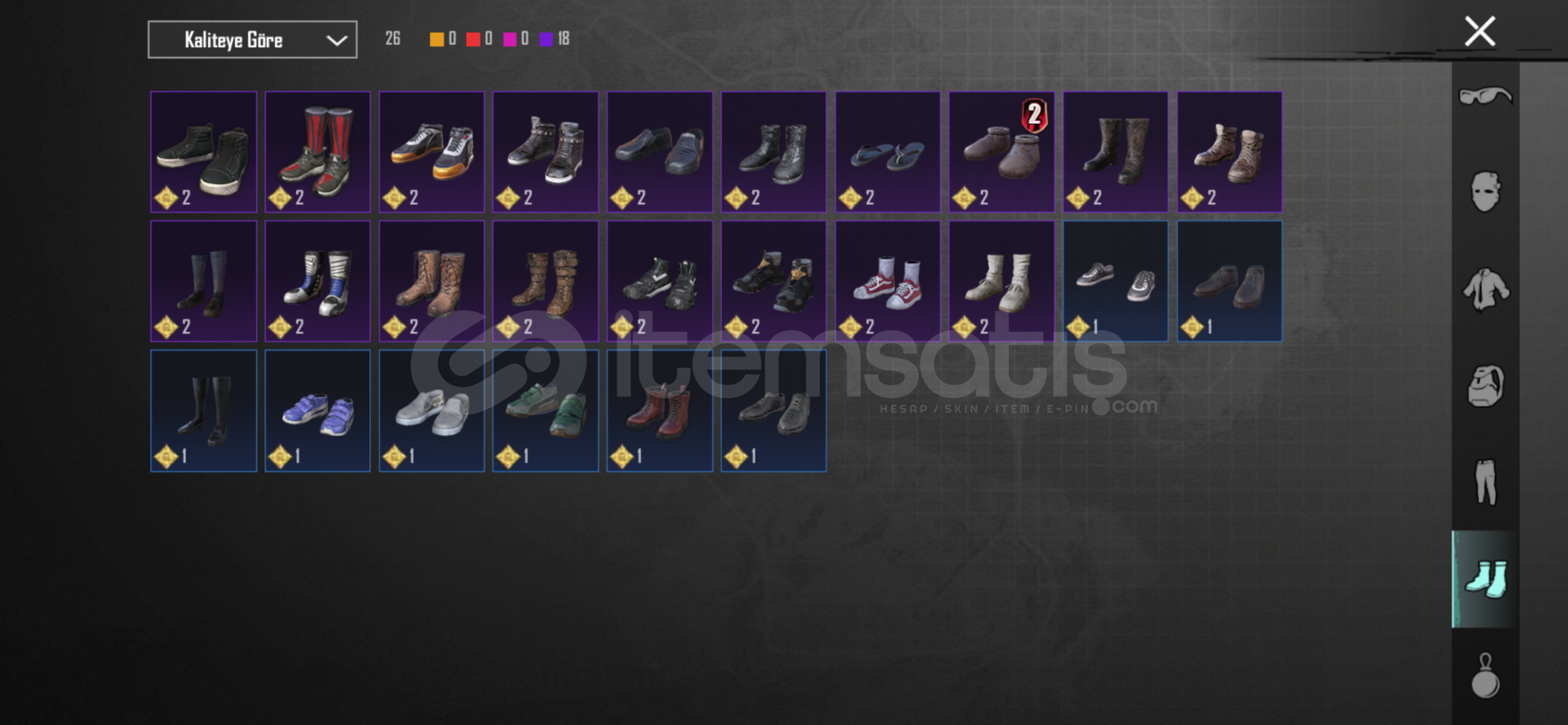Image resolution: width=1568 pixels, height=725 pixels.
Task: Open the glasses category in sidebar
Action: tap(1485, 96)
